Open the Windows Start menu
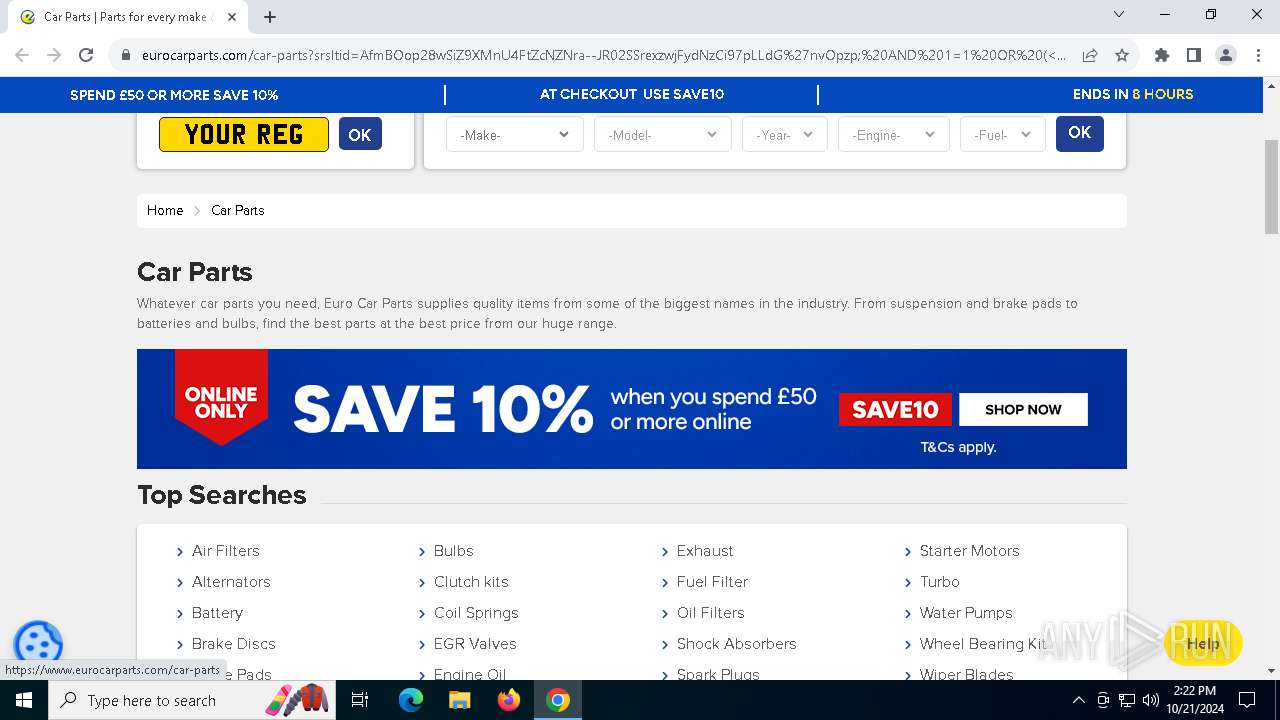Image resolution: width=1280 pixels, height=720 pixels. [x=24, y=700]
